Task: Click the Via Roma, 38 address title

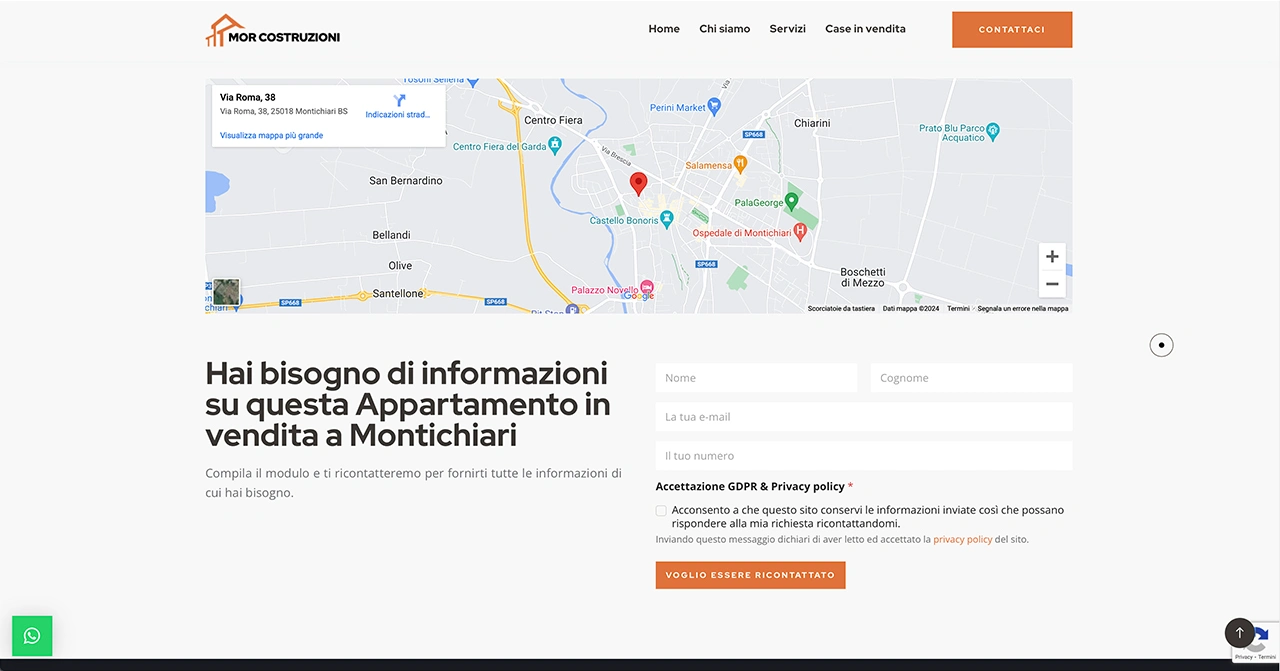Action: pyautogui.click(x=248, y=97)
